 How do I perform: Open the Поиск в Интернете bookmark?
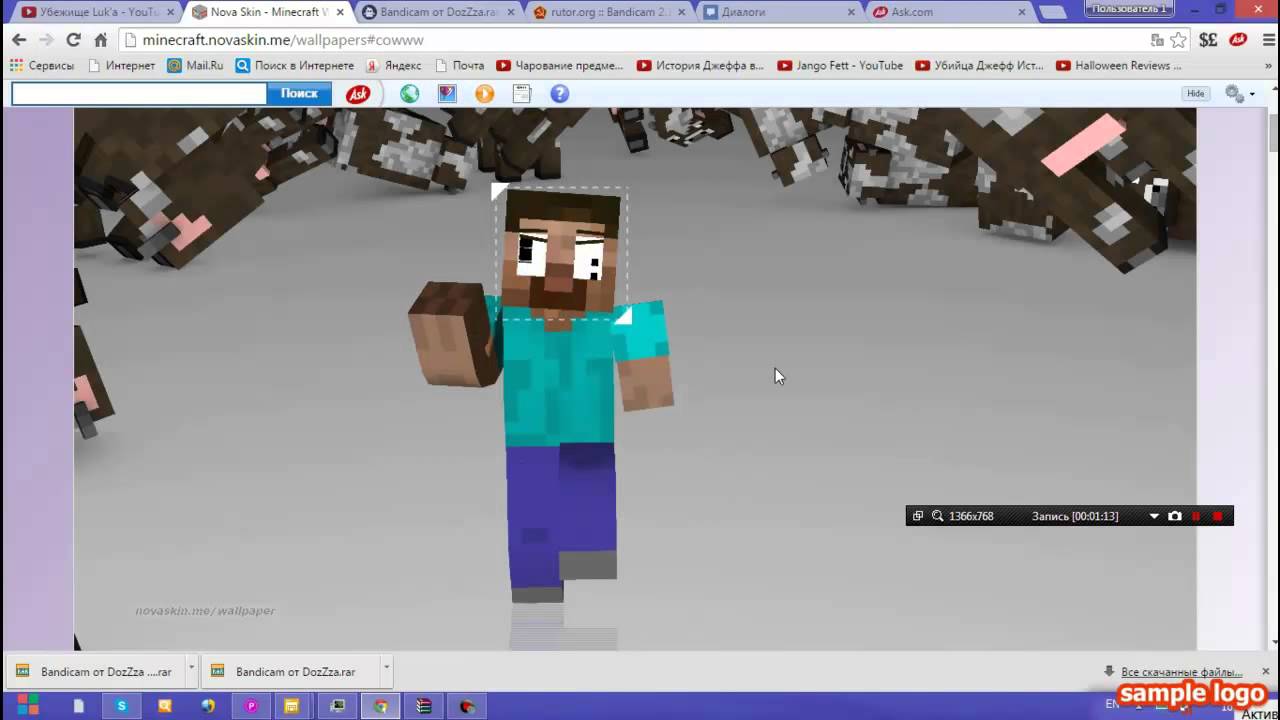pos(293,65)
